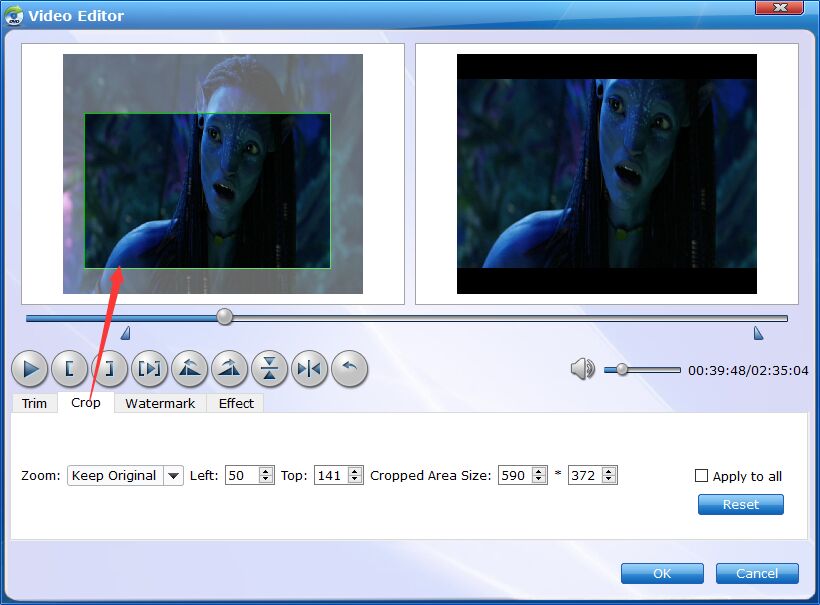This screenshot has height=605, width=820.
Task: Rotate video 90 degrees clockwise
Action: (x=230, y=369)
